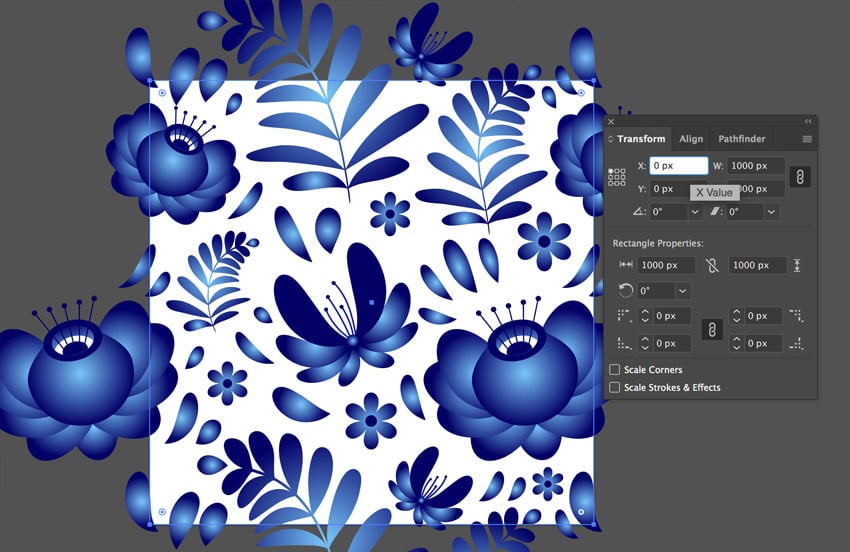Viewport: 850px width, 552px height.
Task: Click the rectangle height field
Action: 757,265
